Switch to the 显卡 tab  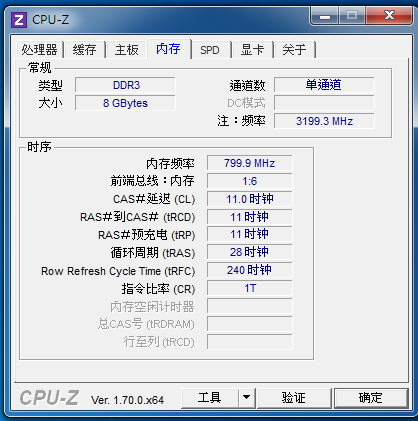(x=252, y=50)
